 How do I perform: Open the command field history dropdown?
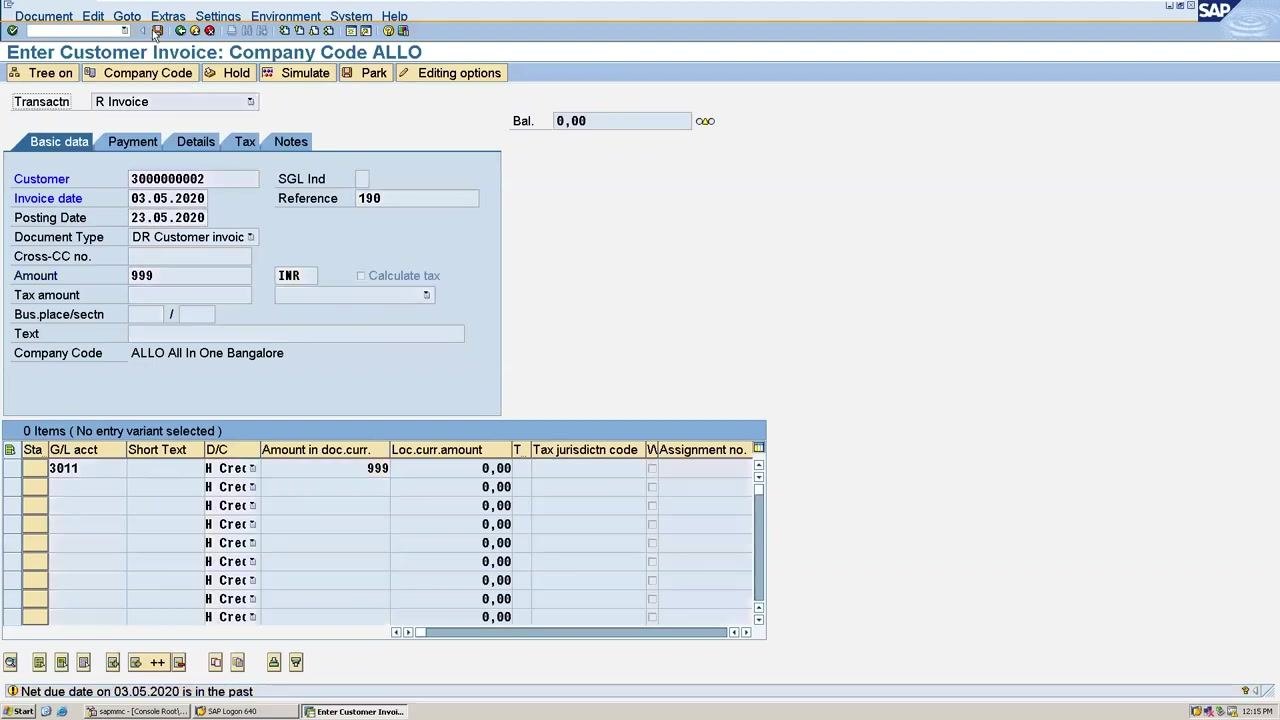pos(124,31)
